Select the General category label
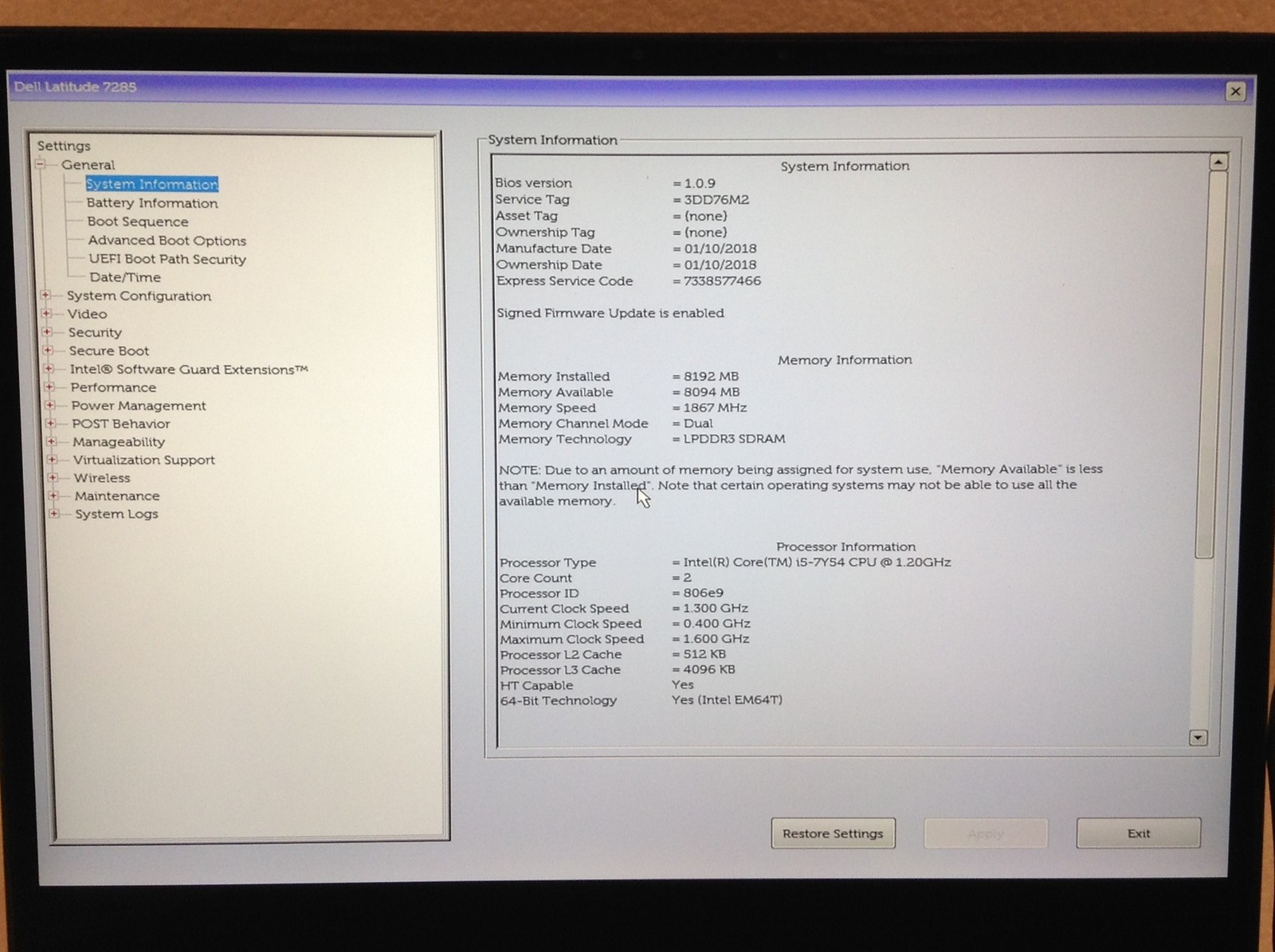The image size is (1275, 952). pos(88,165)
